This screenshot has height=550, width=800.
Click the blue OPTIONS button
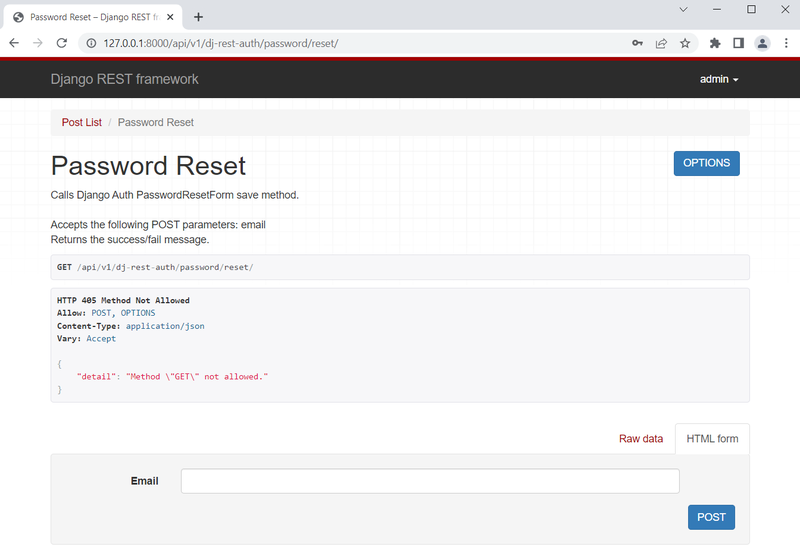pos(707,163)
